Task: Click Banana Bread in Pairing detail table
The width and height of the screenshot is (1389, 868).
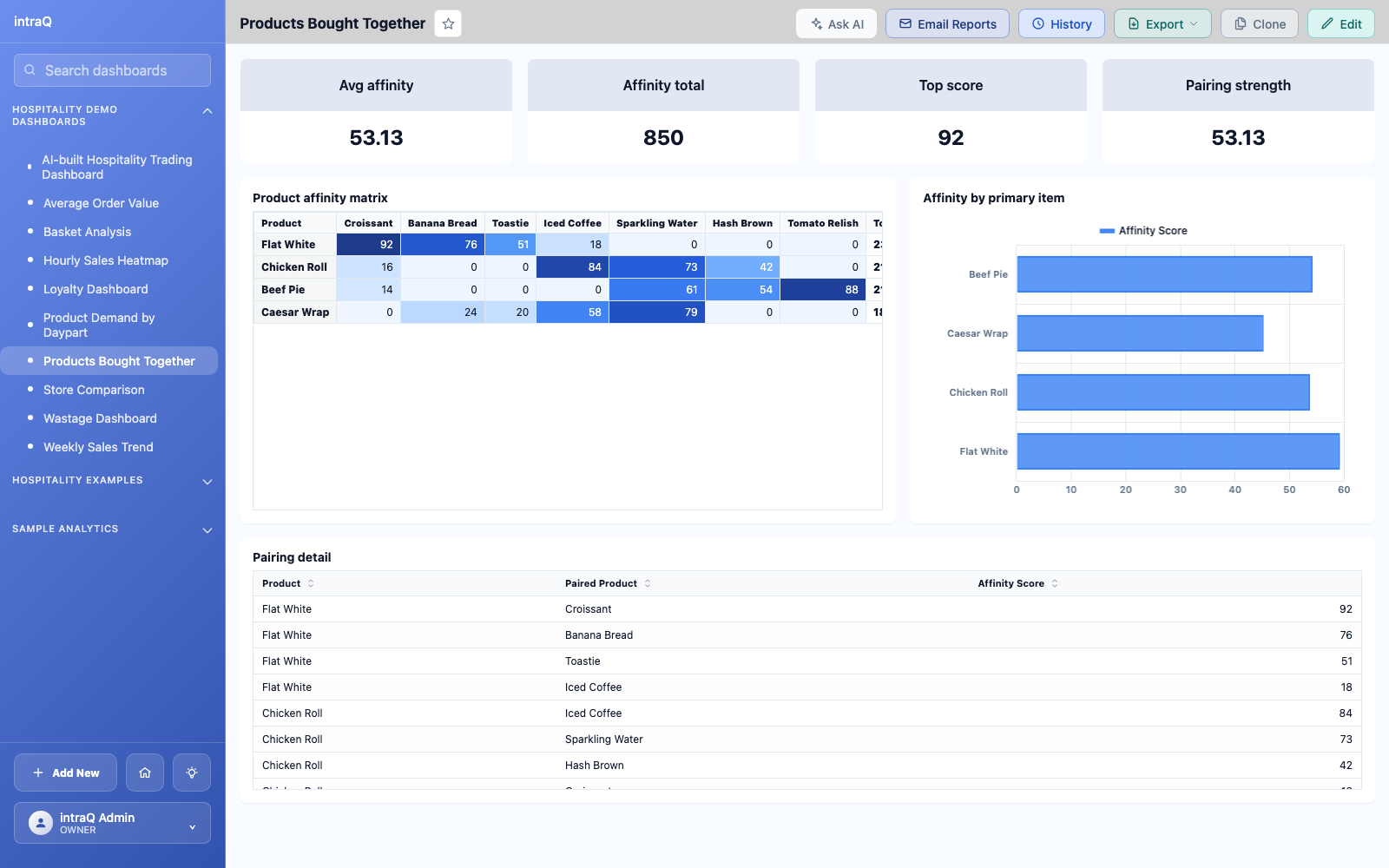Action: [x=599, y=635]
